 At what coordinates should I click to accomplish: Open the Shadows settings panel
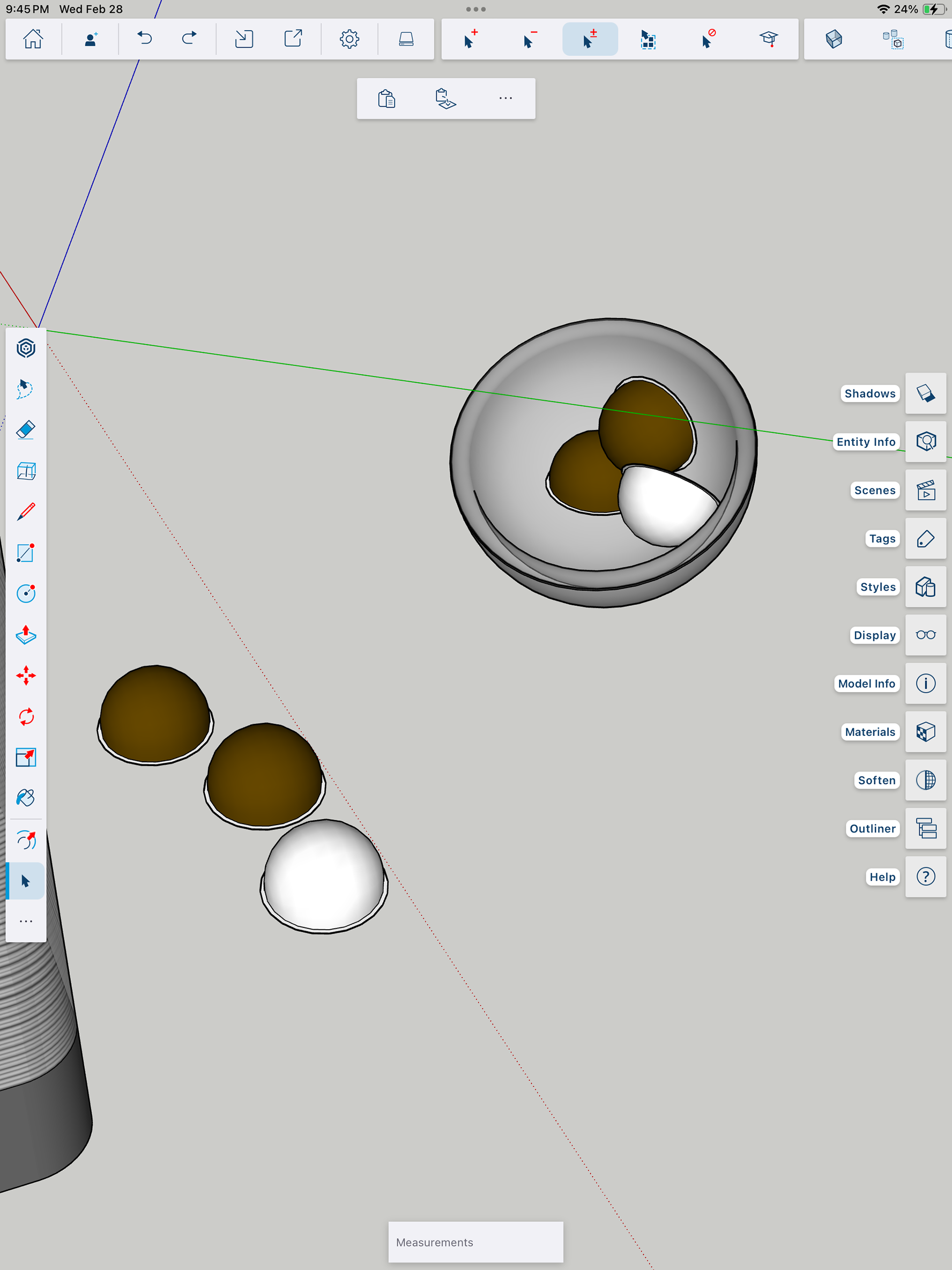click(925, 393)
